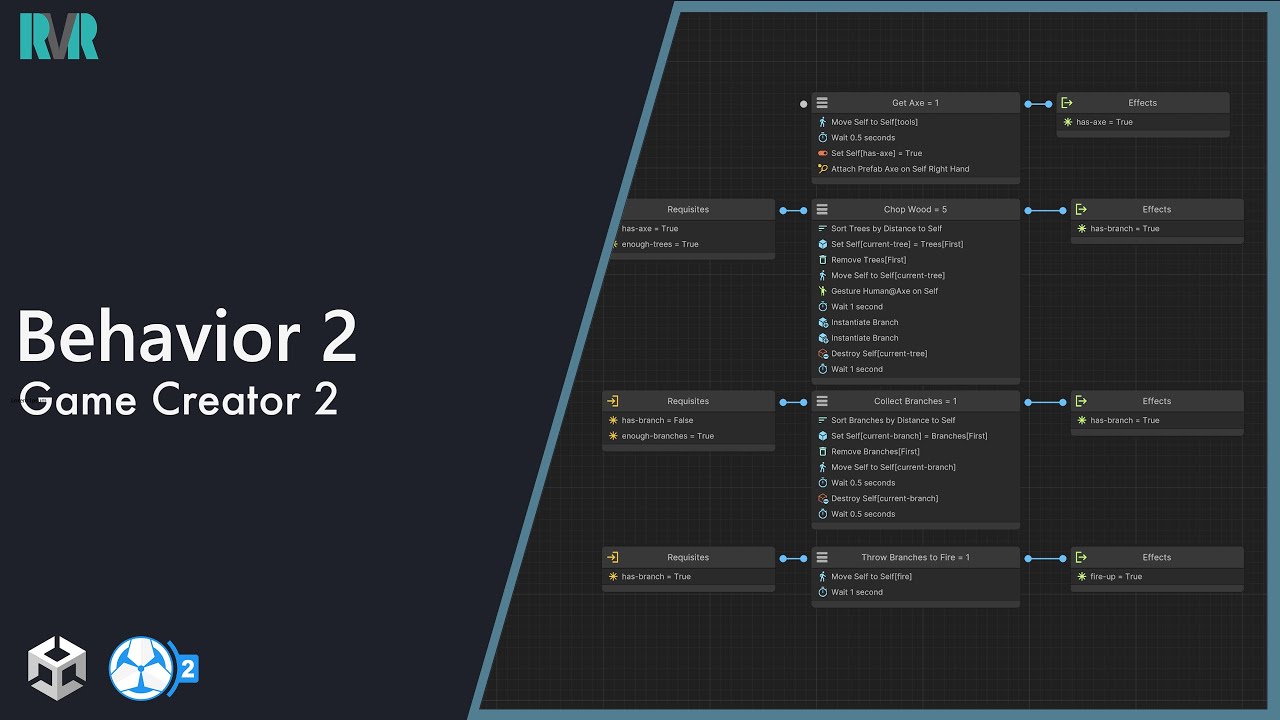Image resolution: width=1280 pixels, height=720 pixels.
Task: Click enter icon on Requisites beside Throw Branches
Action: pyautogui.click(x=613, y=558)
